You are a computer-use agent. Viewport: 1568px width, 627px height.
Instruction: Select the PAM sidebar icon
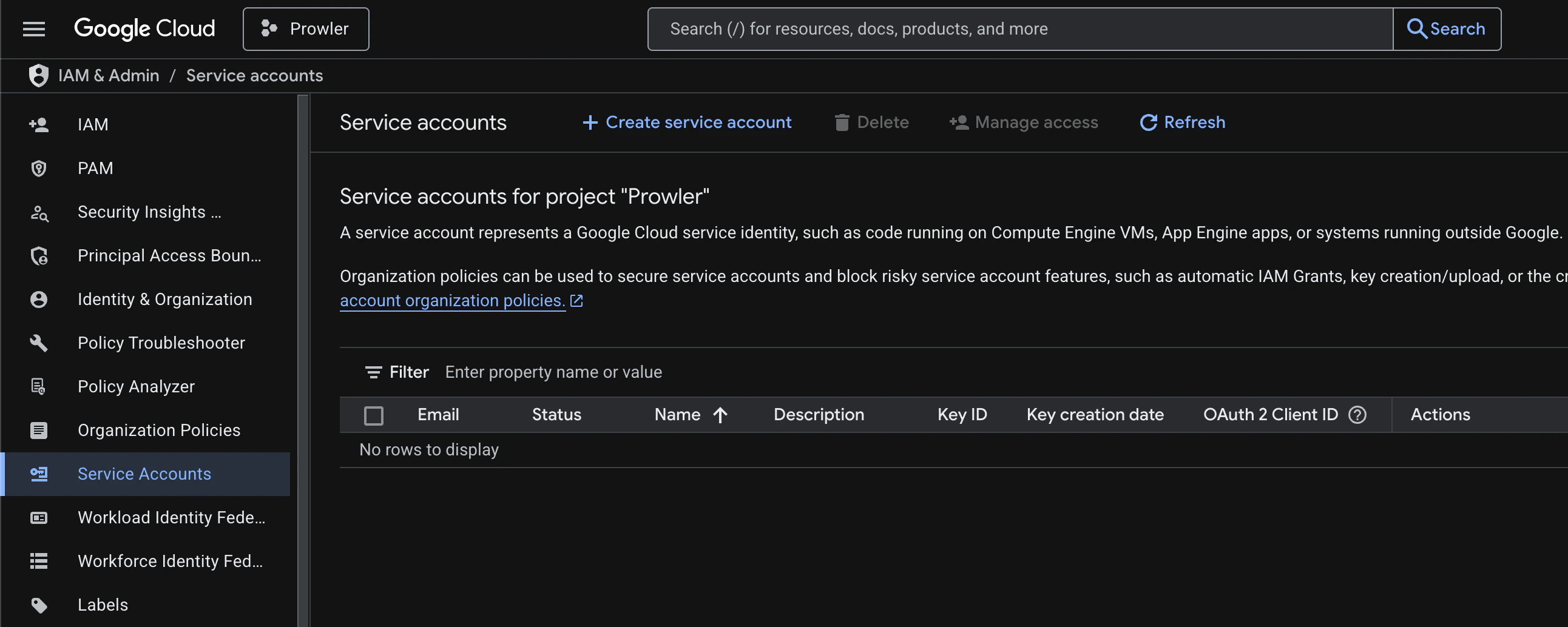tap(38, 168)
